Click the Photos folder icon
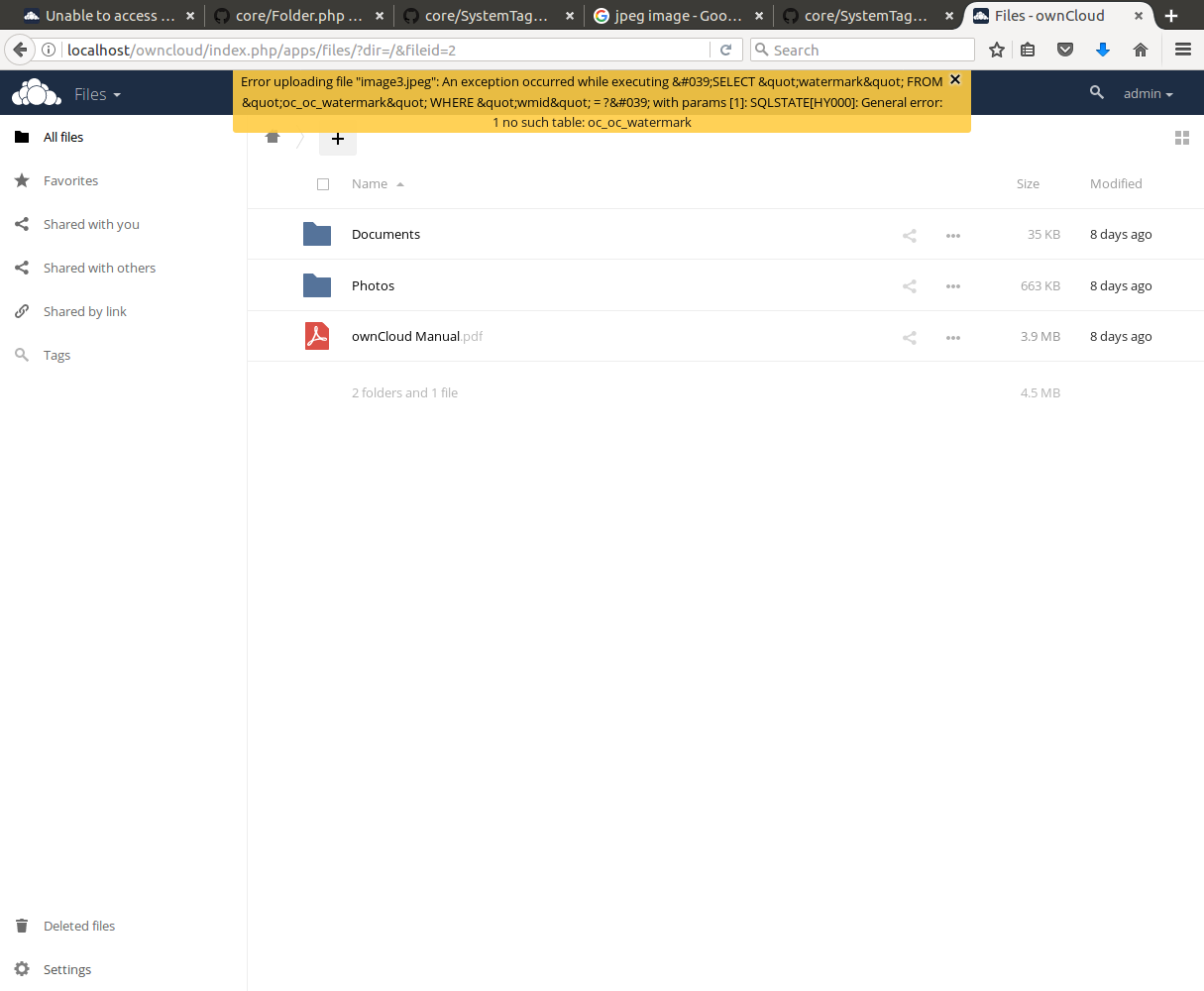Screen dimensions: 1204x991 [317, 285]
